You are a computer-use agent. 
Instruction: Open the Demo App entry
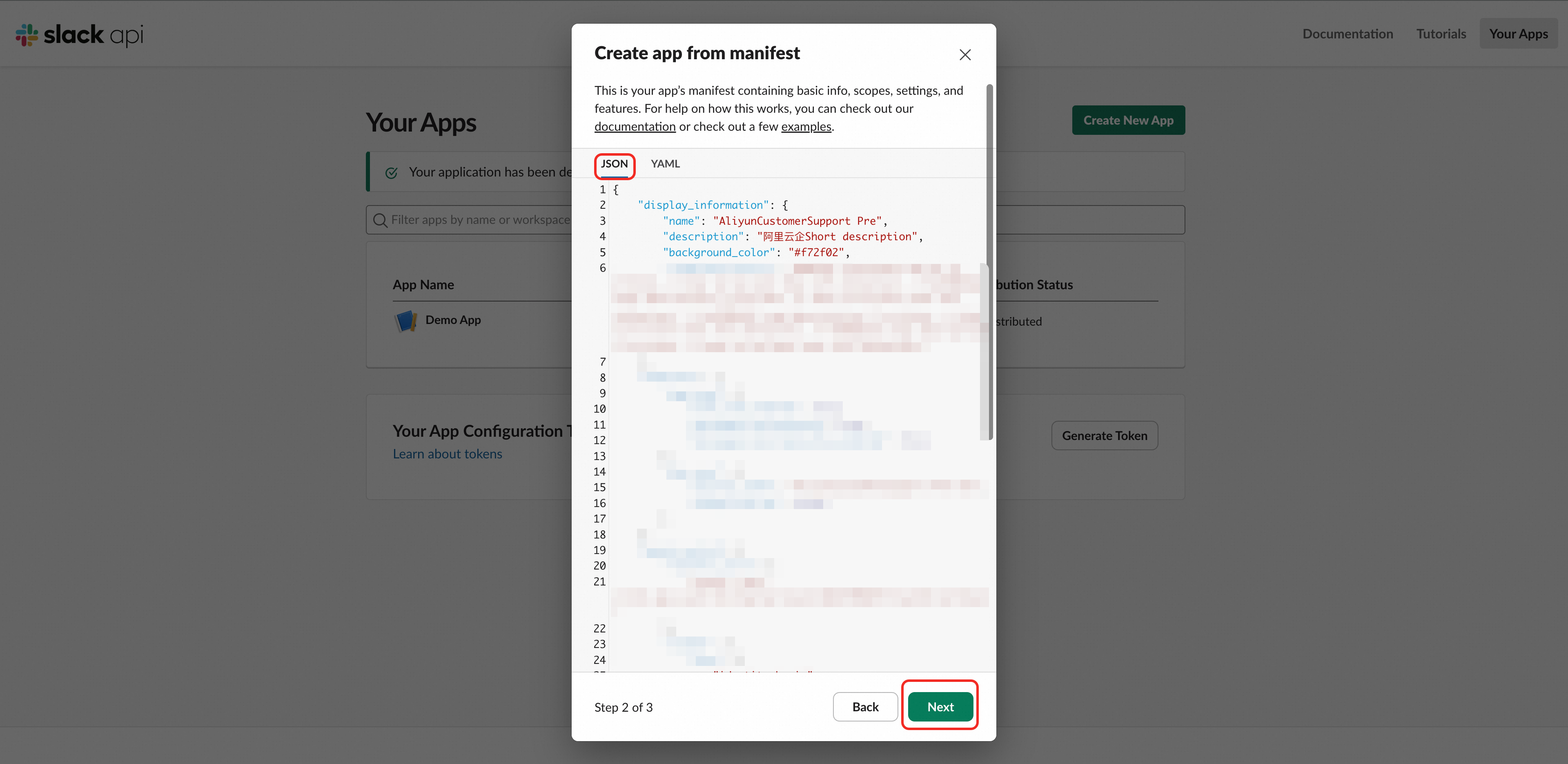[453, 320]
